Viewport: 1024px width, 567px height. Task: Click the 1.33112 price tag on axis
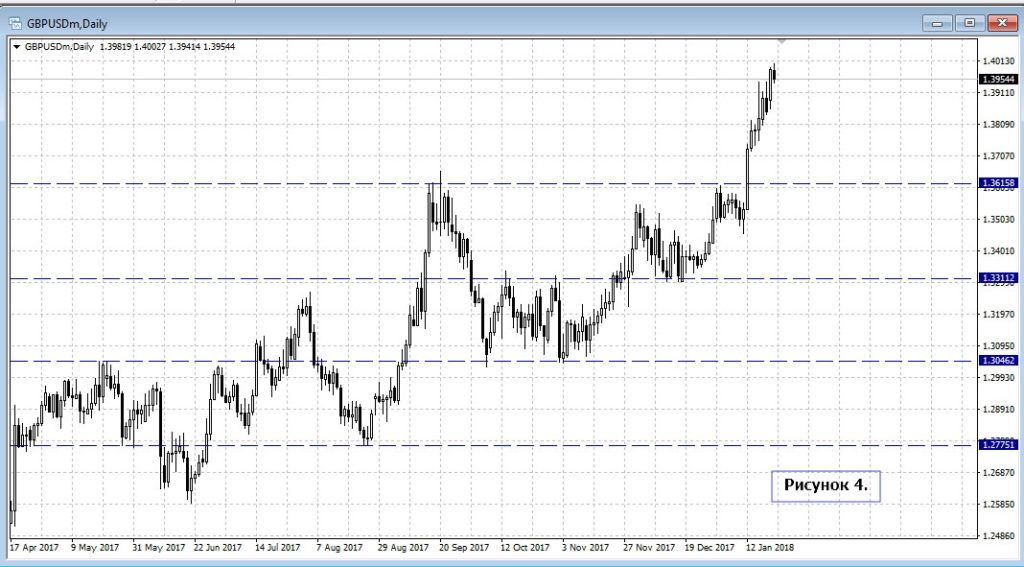(1000, 279)
